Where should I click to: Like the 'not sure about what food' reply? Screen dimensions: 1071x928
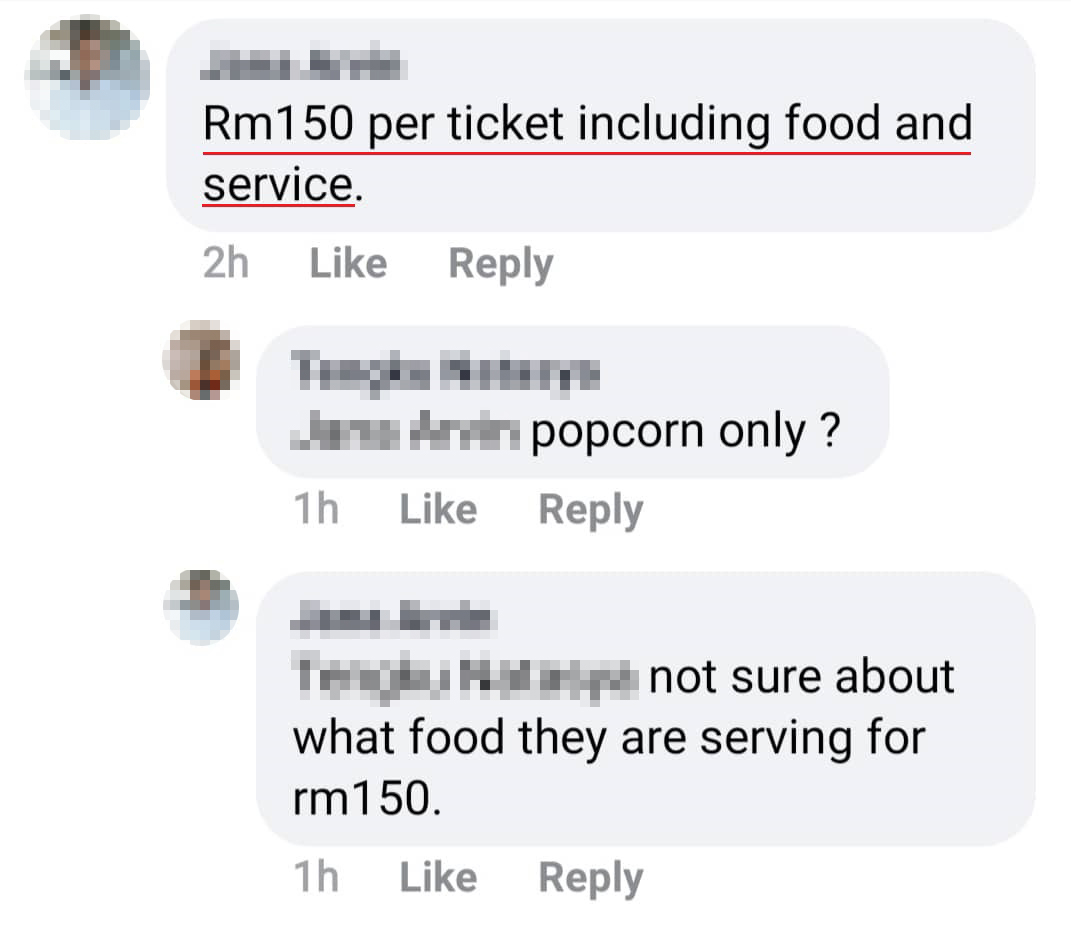click(438, 877)
